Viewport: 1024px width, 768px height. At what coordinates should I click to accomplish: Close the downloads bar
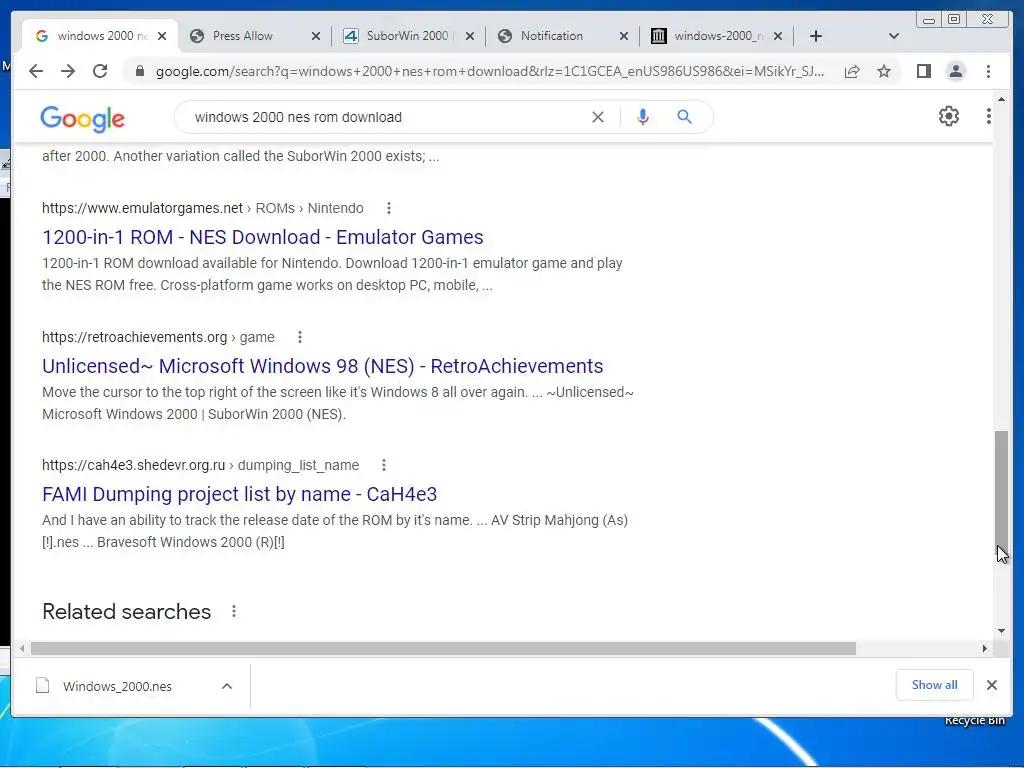(991, 685)
